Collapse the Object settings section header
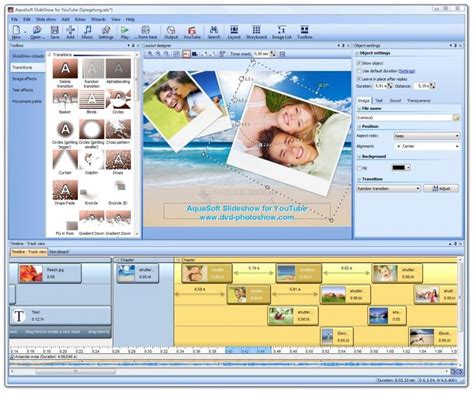The width and height of the screenshot is (474, 393). click(357, 53)
